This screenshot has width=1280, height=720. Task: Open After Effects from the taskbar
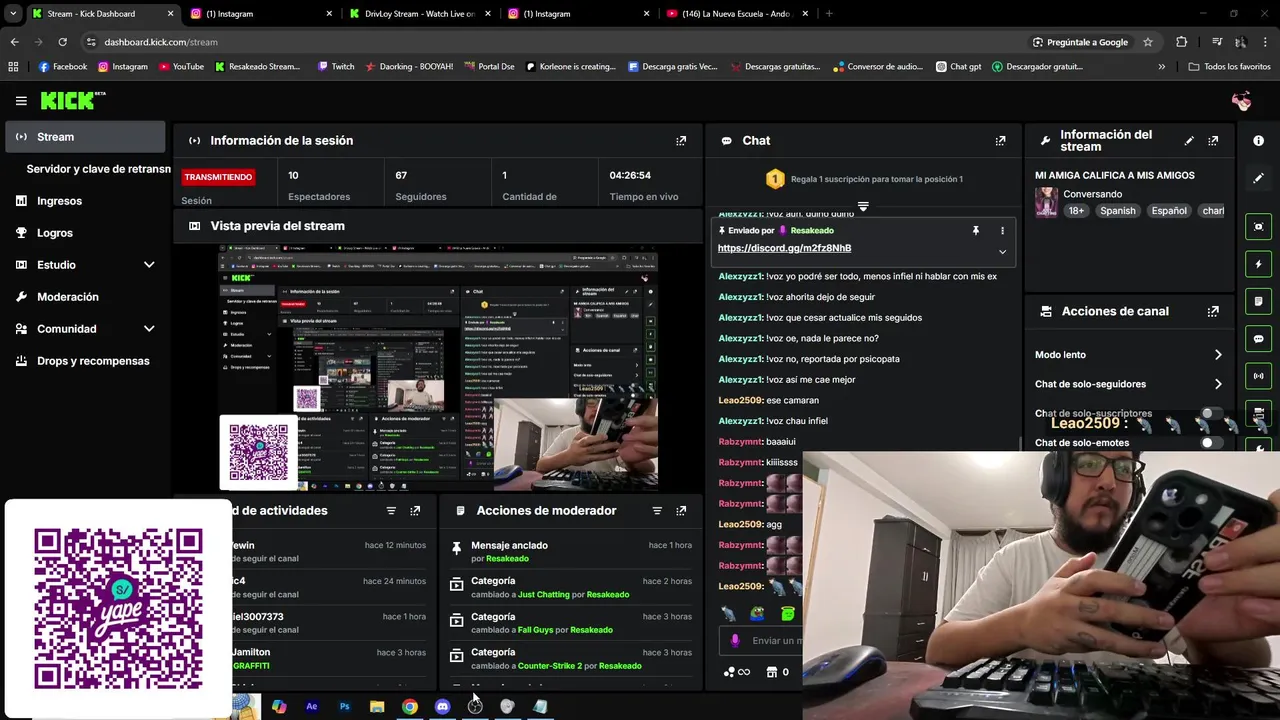click(x=311, y=706)
